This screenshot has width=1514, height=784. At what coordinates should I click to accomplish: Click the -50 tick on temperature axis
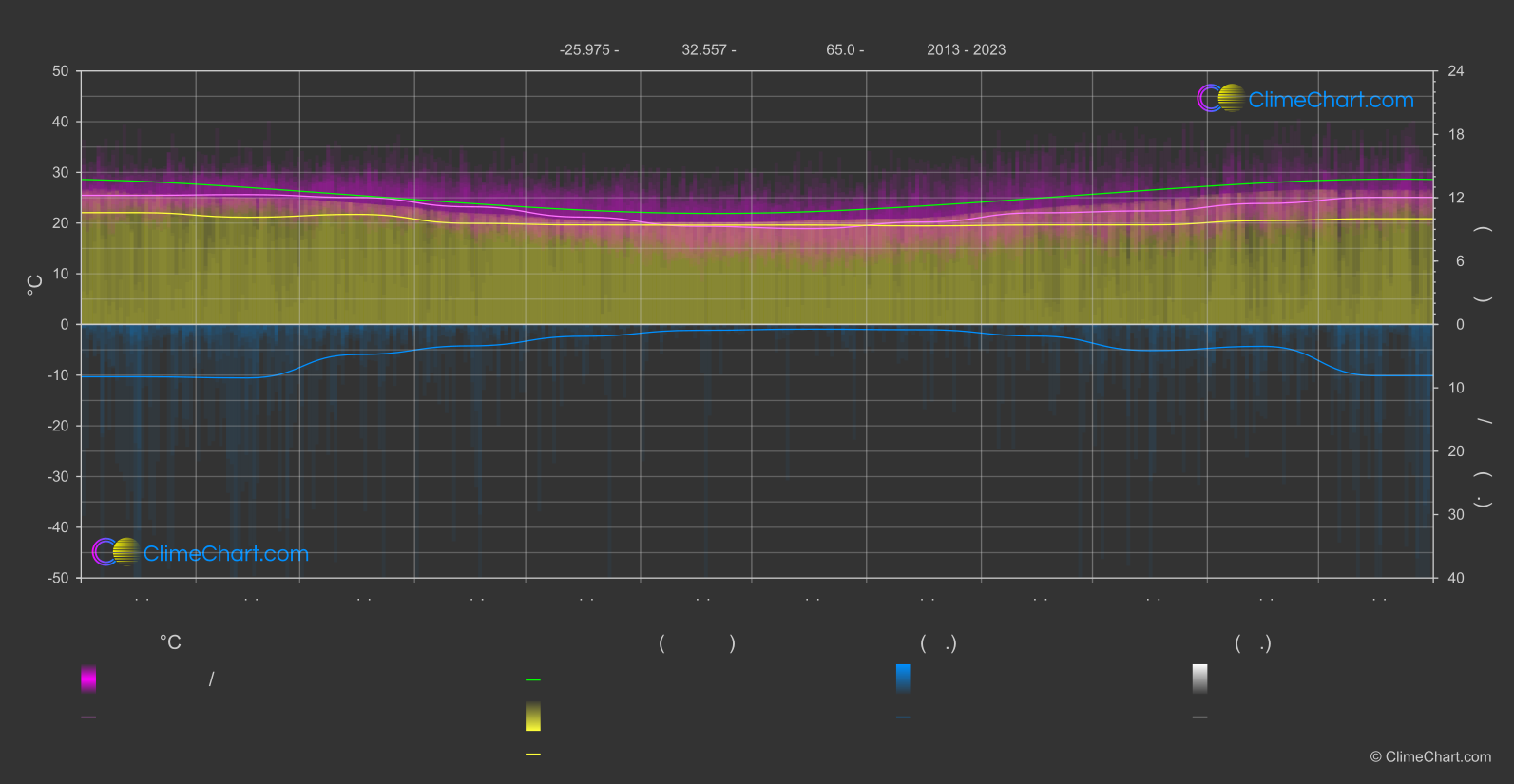tap(59, 578)
